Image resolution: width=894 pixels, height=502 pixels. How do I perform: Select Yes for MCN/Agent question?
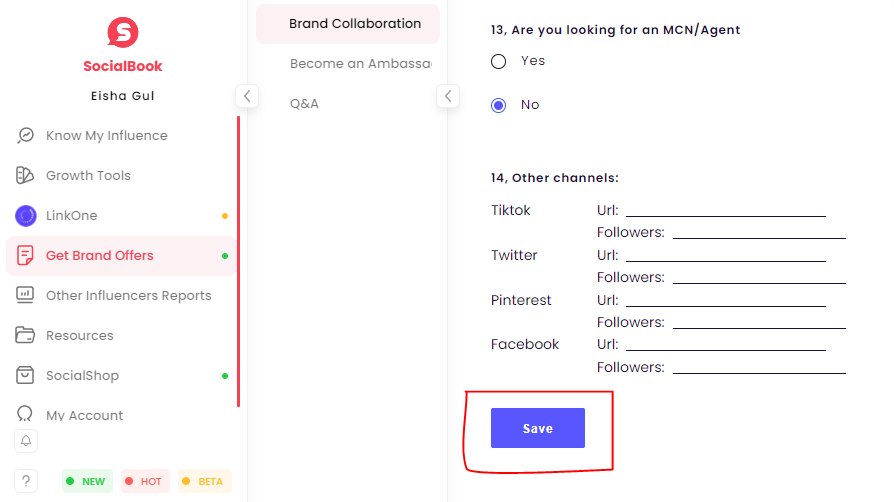point(499,62)
